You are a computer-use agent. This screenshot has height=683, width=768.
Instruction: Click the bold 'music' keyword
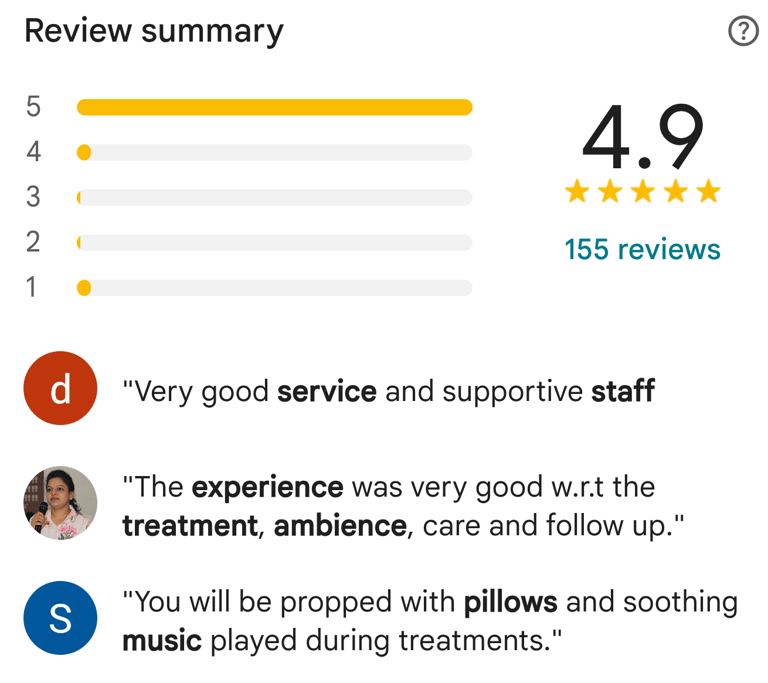[x=162, y=641]
